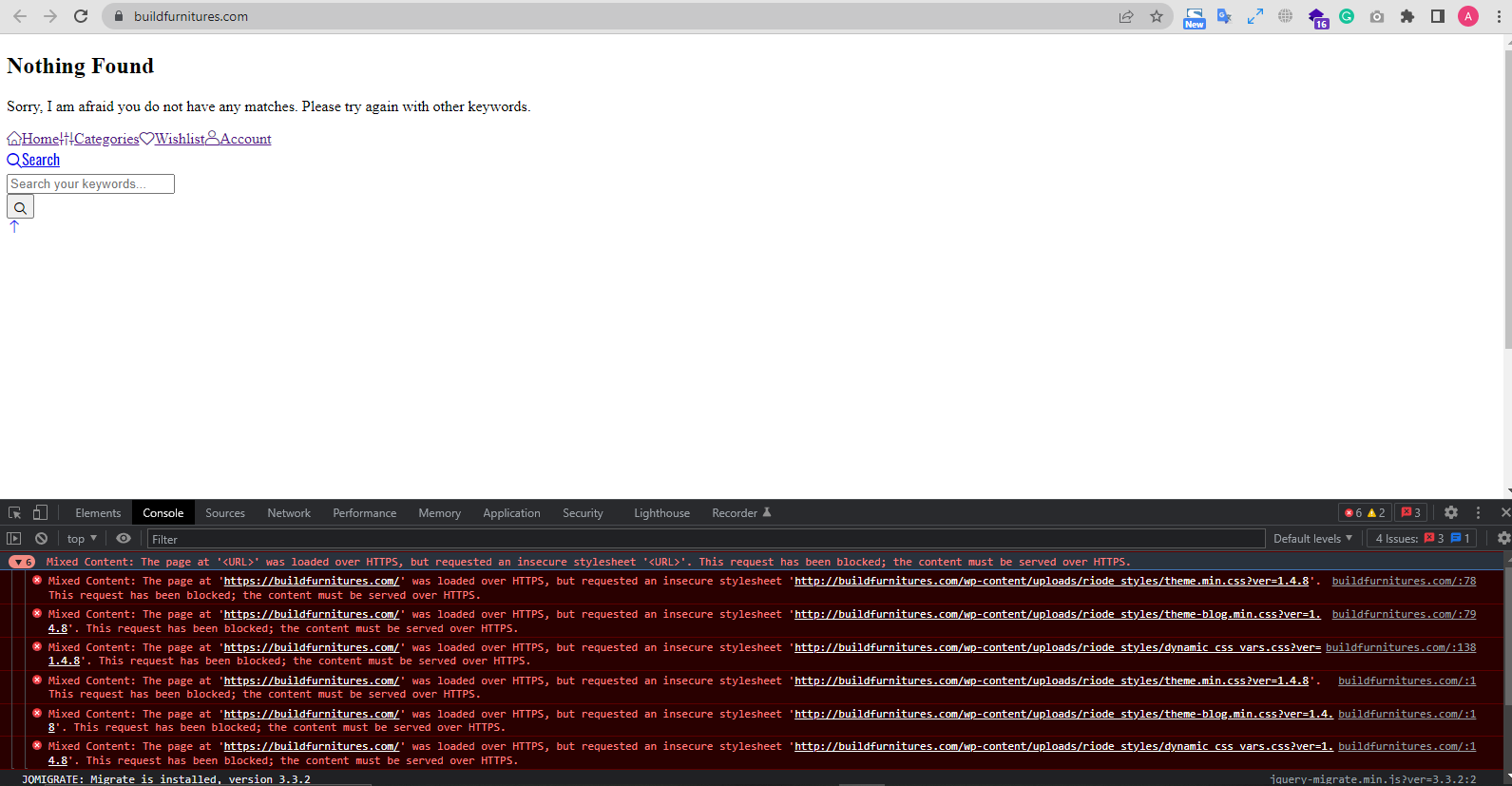Reload the page with the refresh icon
Viewport: 1512px width, 786px height.
82,16
